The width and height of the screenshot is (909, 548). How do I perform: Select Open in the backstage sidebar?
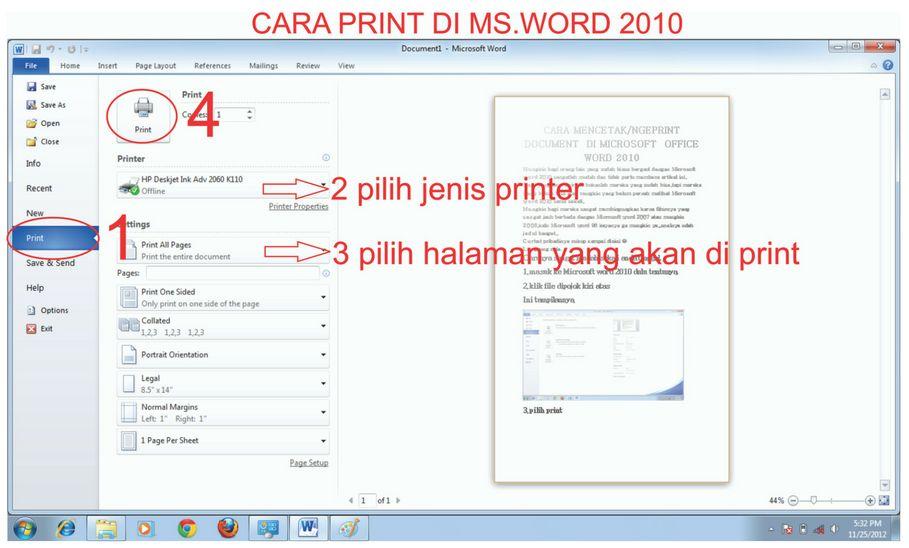click(43, 123)
